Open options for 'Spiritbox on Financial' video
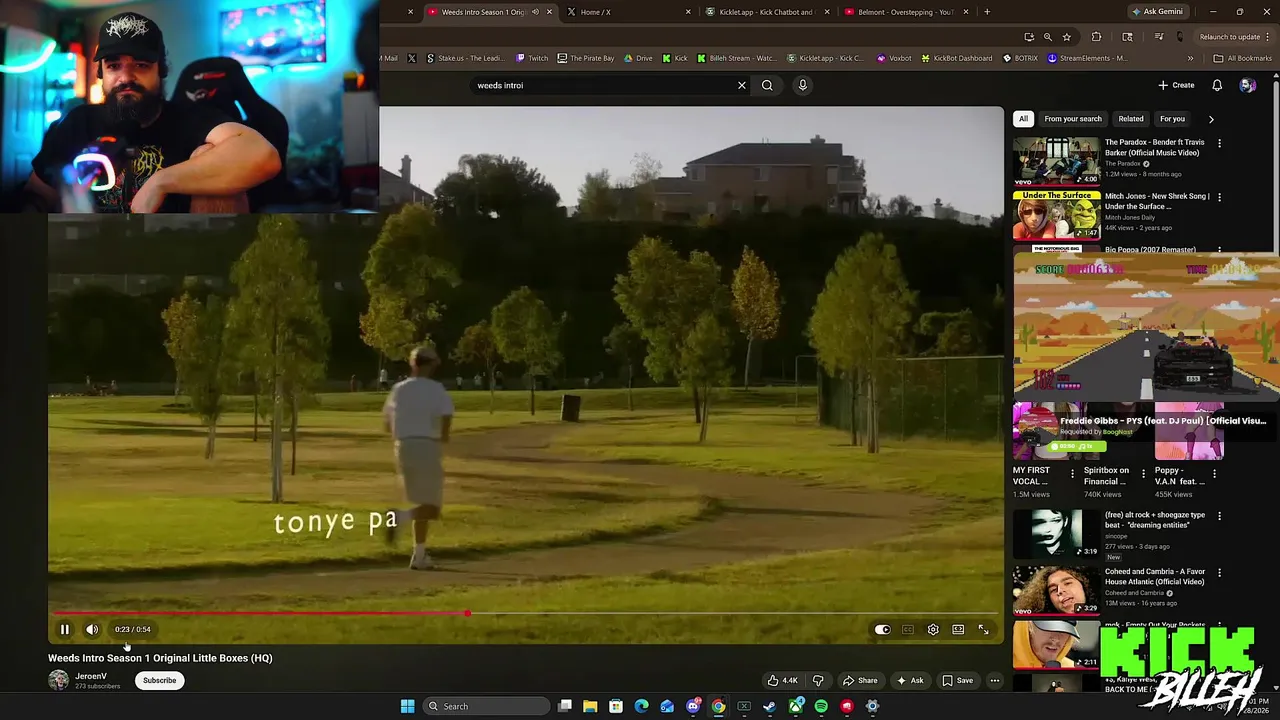Viewport: 1280px width, 720px height. tap(1143, 474)
